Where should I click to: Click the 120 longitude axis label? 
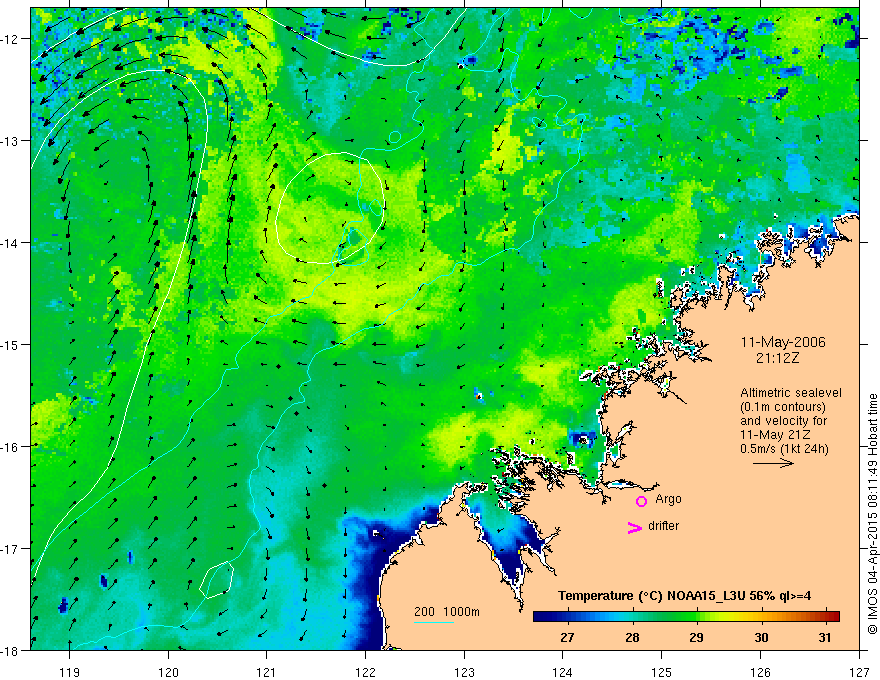(168, 673)
